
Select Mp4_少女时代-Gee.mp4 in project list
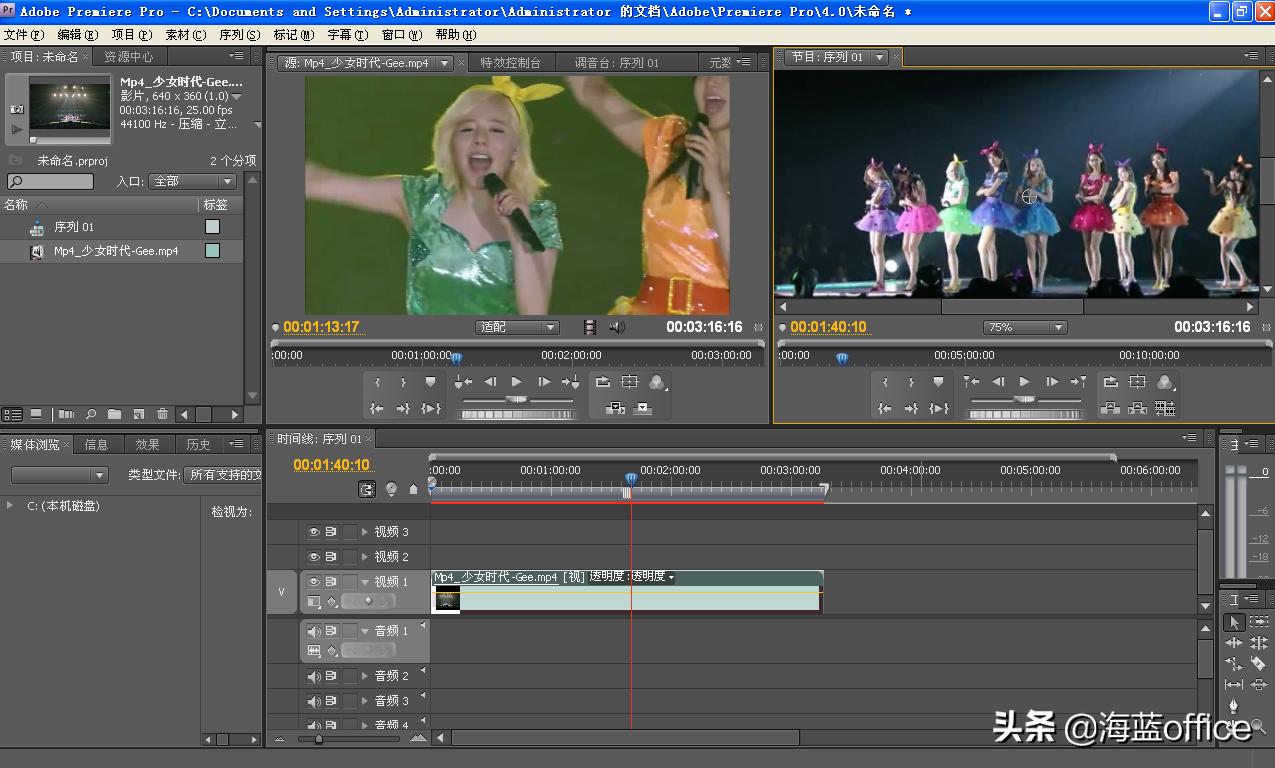click(x=116, y=251)
